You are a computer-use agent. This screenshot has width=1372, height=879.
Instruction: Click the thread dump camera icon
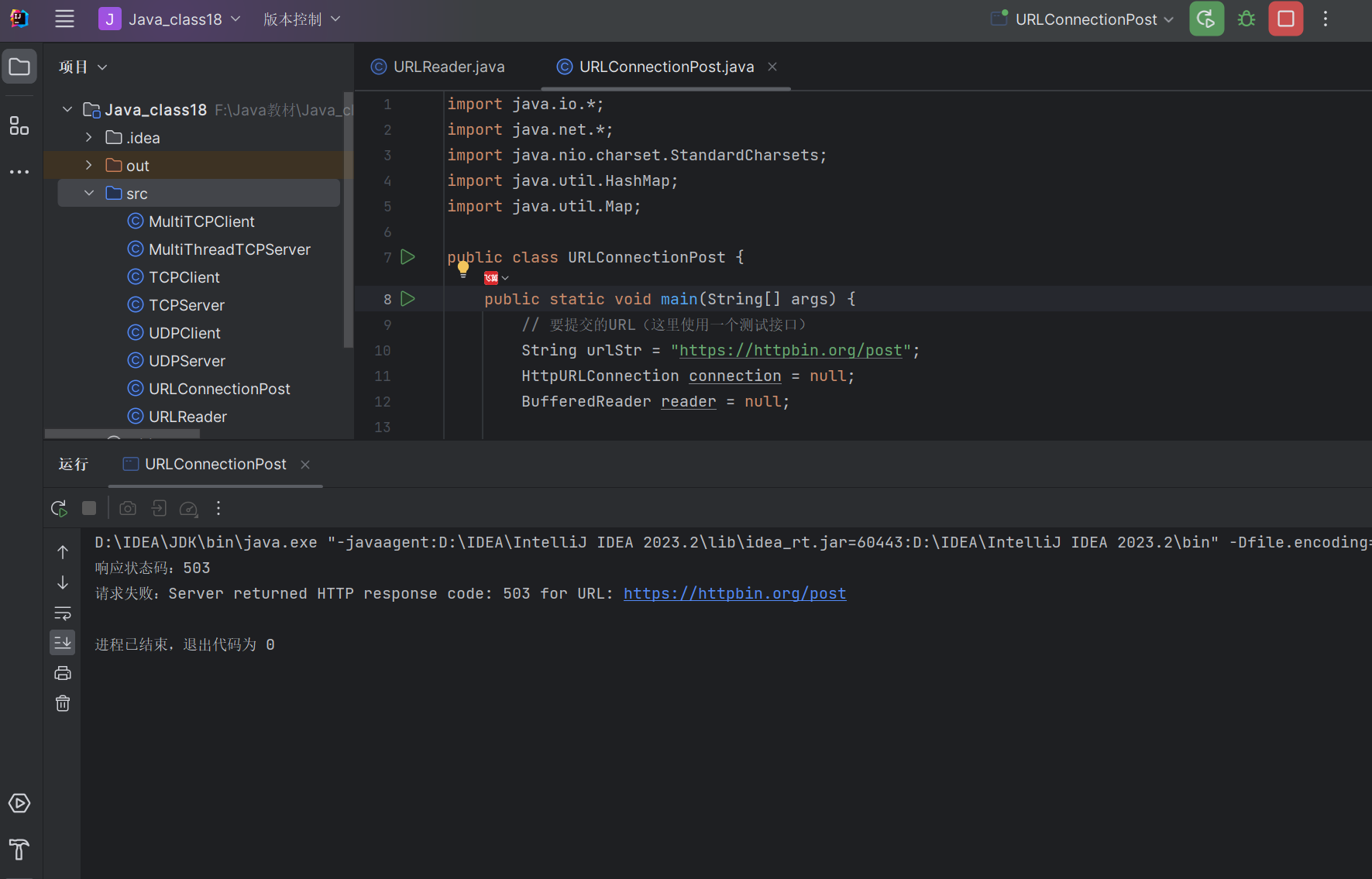pyautogui.click(x=128, y=508)
